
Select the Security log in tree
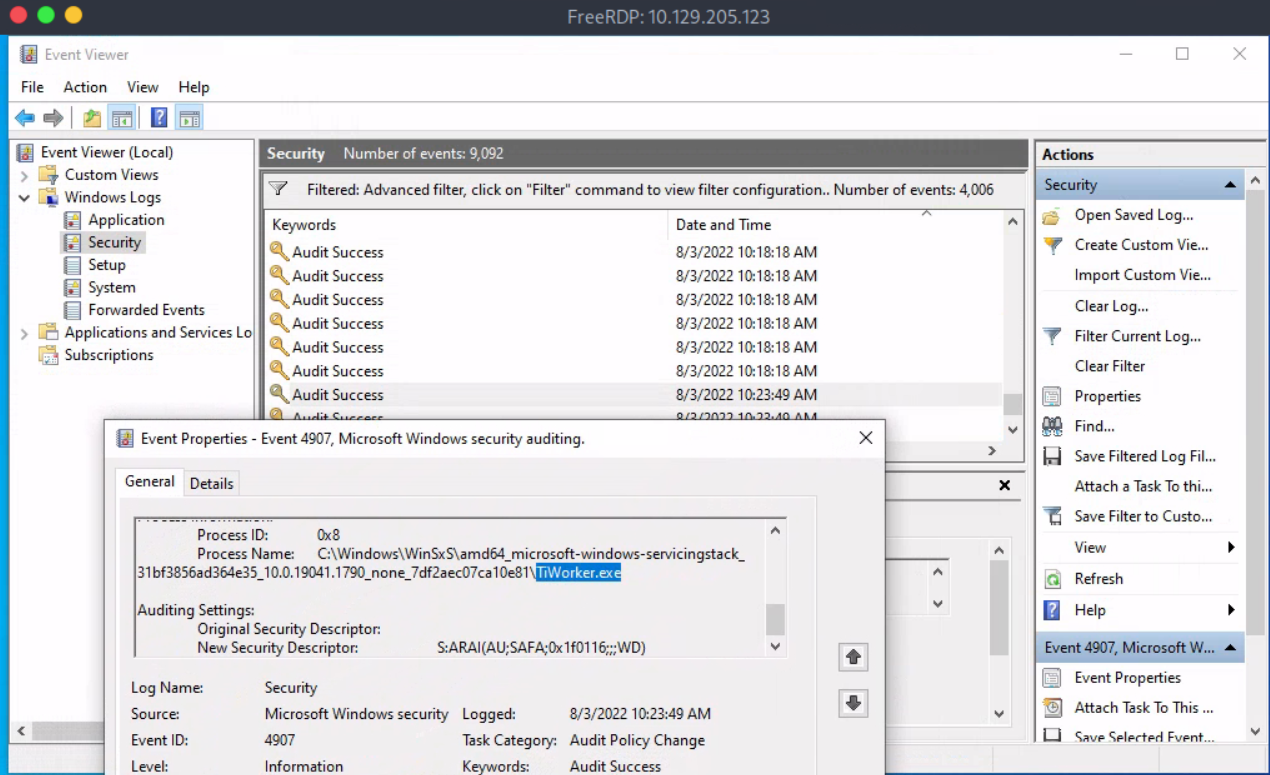tap(114, 242)
